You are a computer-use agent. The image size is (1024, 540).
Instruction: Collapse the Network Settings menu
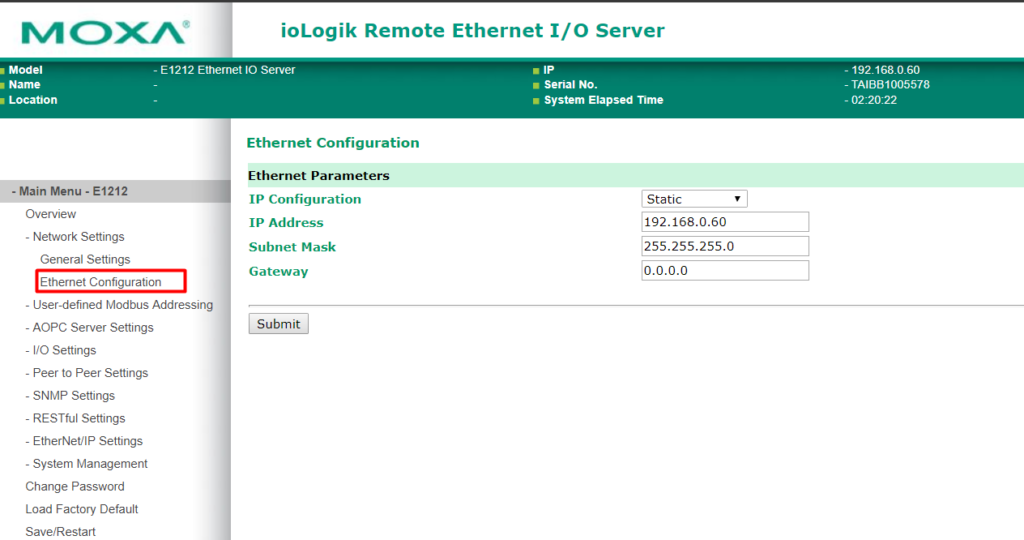74,236
